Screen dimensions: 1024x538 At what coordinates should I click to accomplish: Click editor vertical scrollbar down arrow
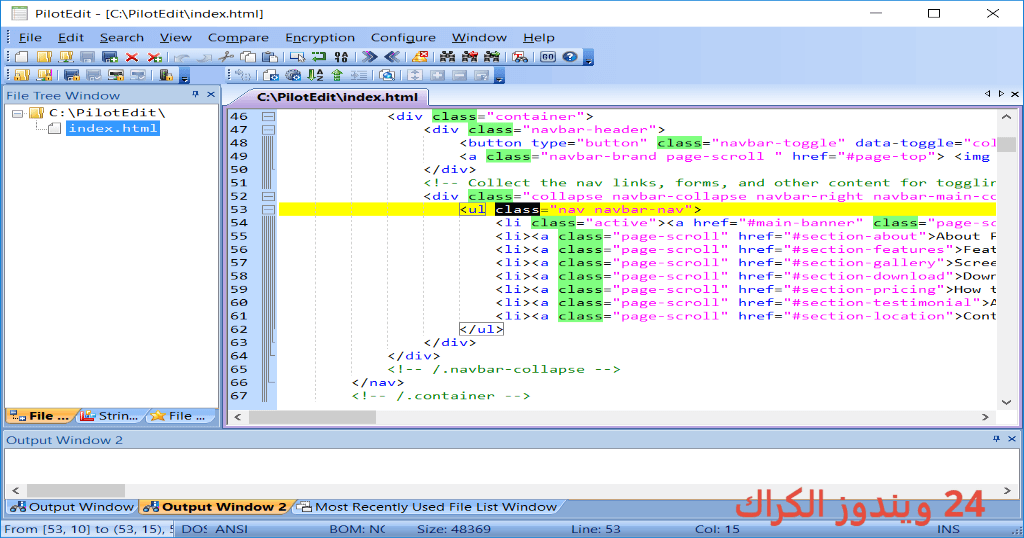[x=1006, y=403]
